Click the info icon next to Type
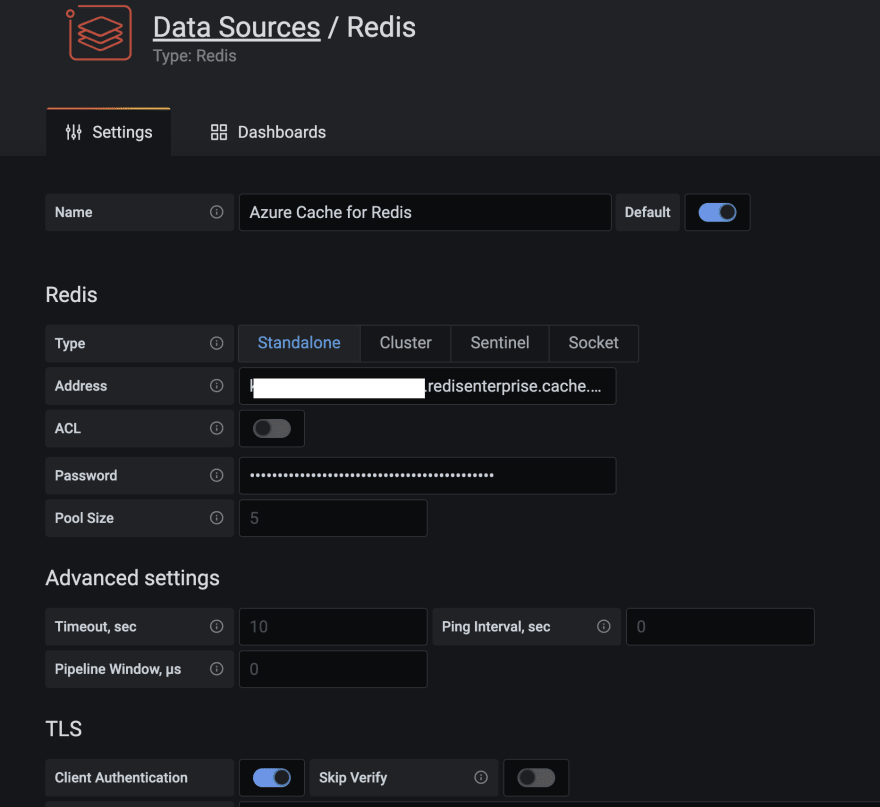This screenshot has height=807, width=880. tap(216, 343)
